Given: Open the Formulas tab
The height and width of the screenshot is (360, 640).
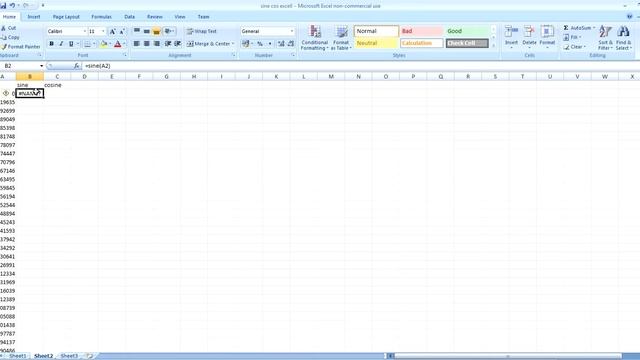Looking at the screenshot, I should coord(101,17).
